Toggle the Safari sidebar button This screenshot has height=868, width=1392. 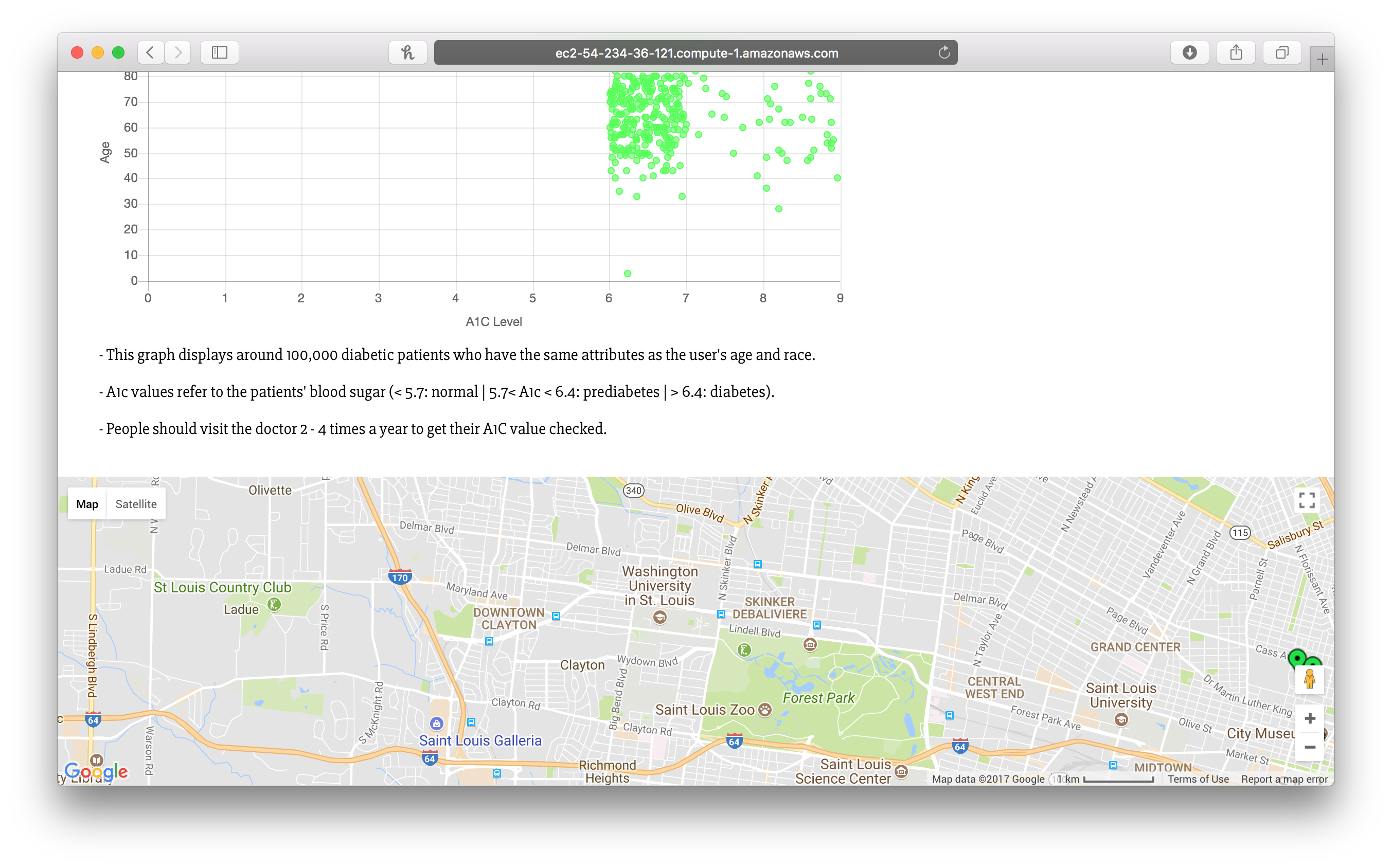219,53
